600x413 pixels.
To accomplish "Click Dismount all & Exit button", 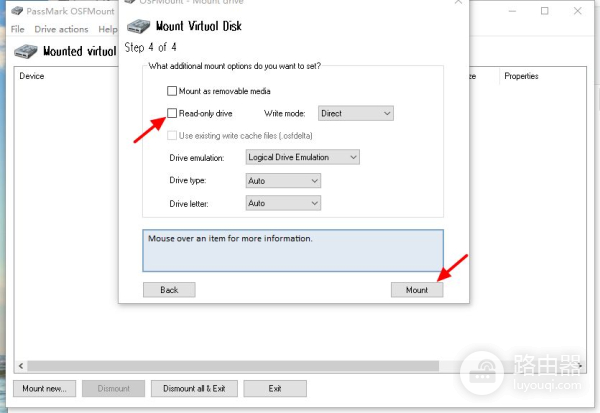I will (x=194, y=389).
